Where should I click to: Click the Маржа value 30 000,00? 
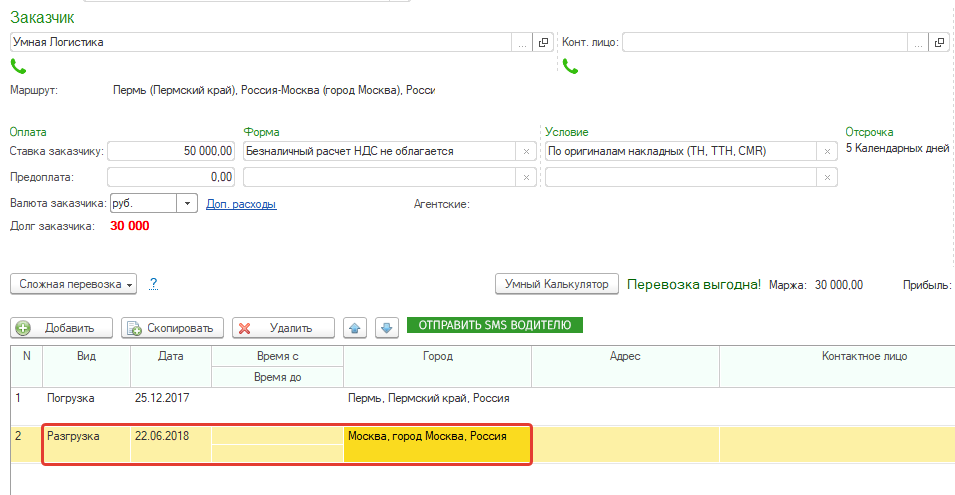(x=839, y=285)
